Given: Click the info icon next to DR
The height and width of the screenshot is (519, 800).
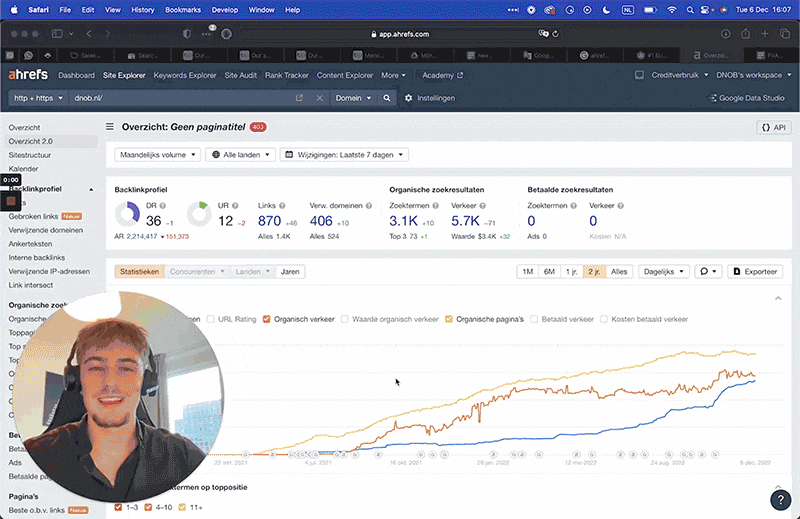Looking at the screenshot, I should pyautogui.click(x=163, y=206).
